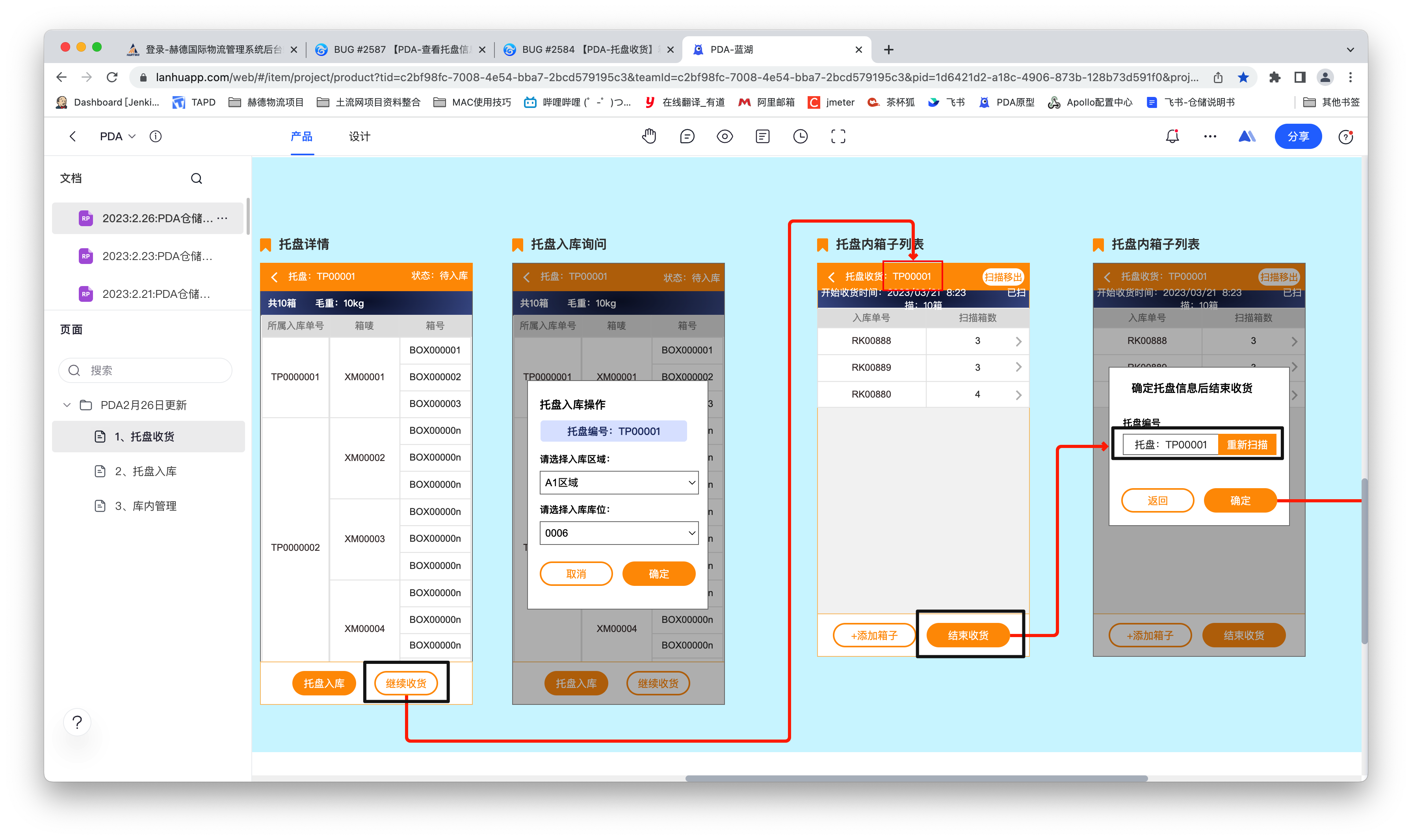Viewport: 1412px width, 840px height.
Task: Expand the A1区域 dropdown in mockup
Action: (619, 483)
